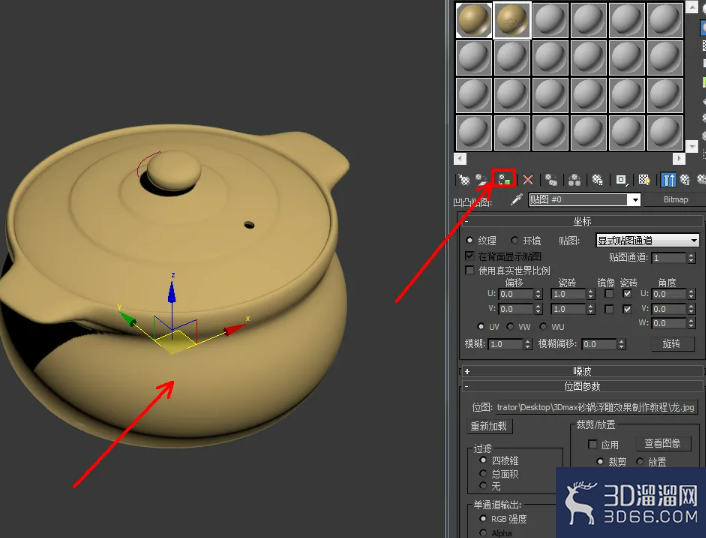This screenshot has width=706, height=538.
Task: Click the 位图 file path button
Action: (596, 407)
